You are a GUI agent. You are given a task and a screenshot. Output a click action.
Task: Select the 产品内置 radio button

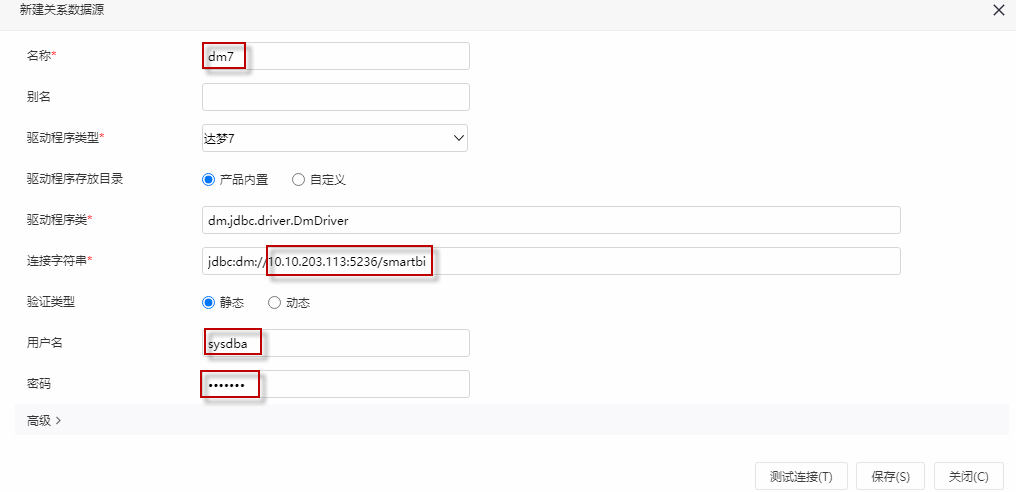(208, 180)
